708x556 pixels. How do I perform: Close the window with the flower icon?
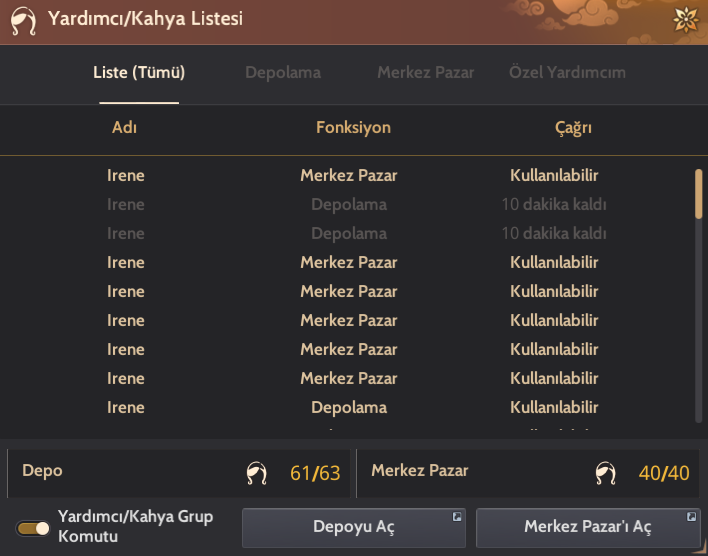point(686,19)
